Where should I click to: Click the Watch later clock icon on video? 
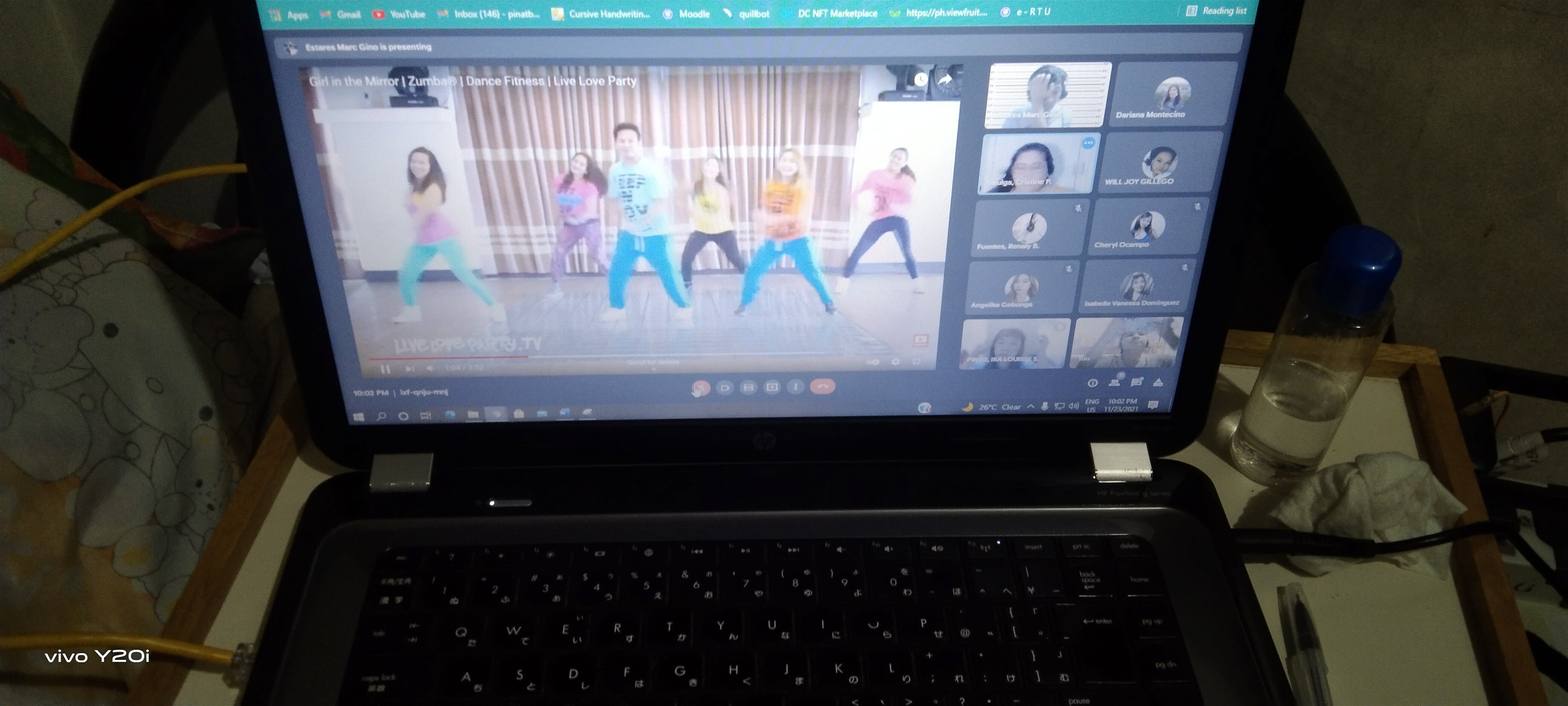(x=920, y=80)
